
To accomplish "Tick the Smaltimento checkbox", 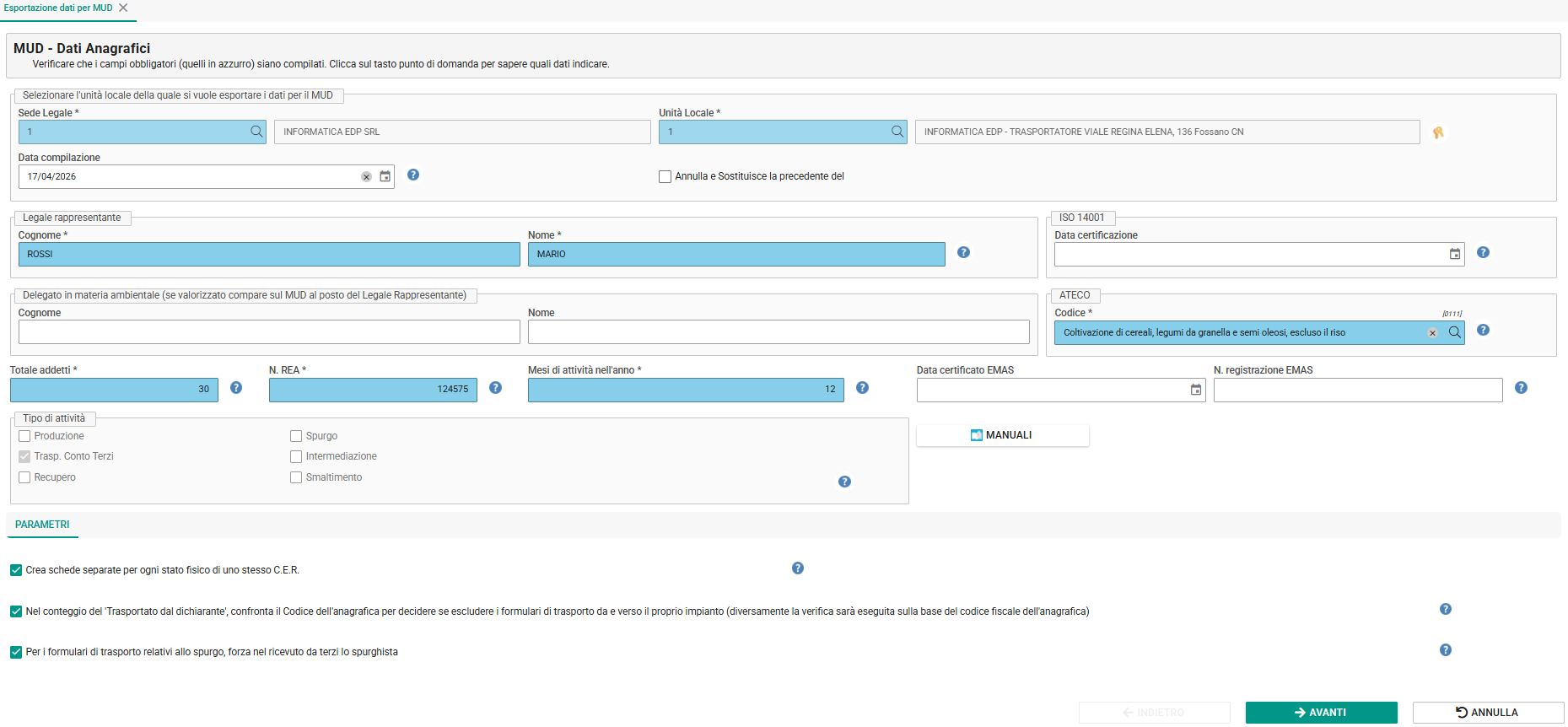I will pos(296,477).
